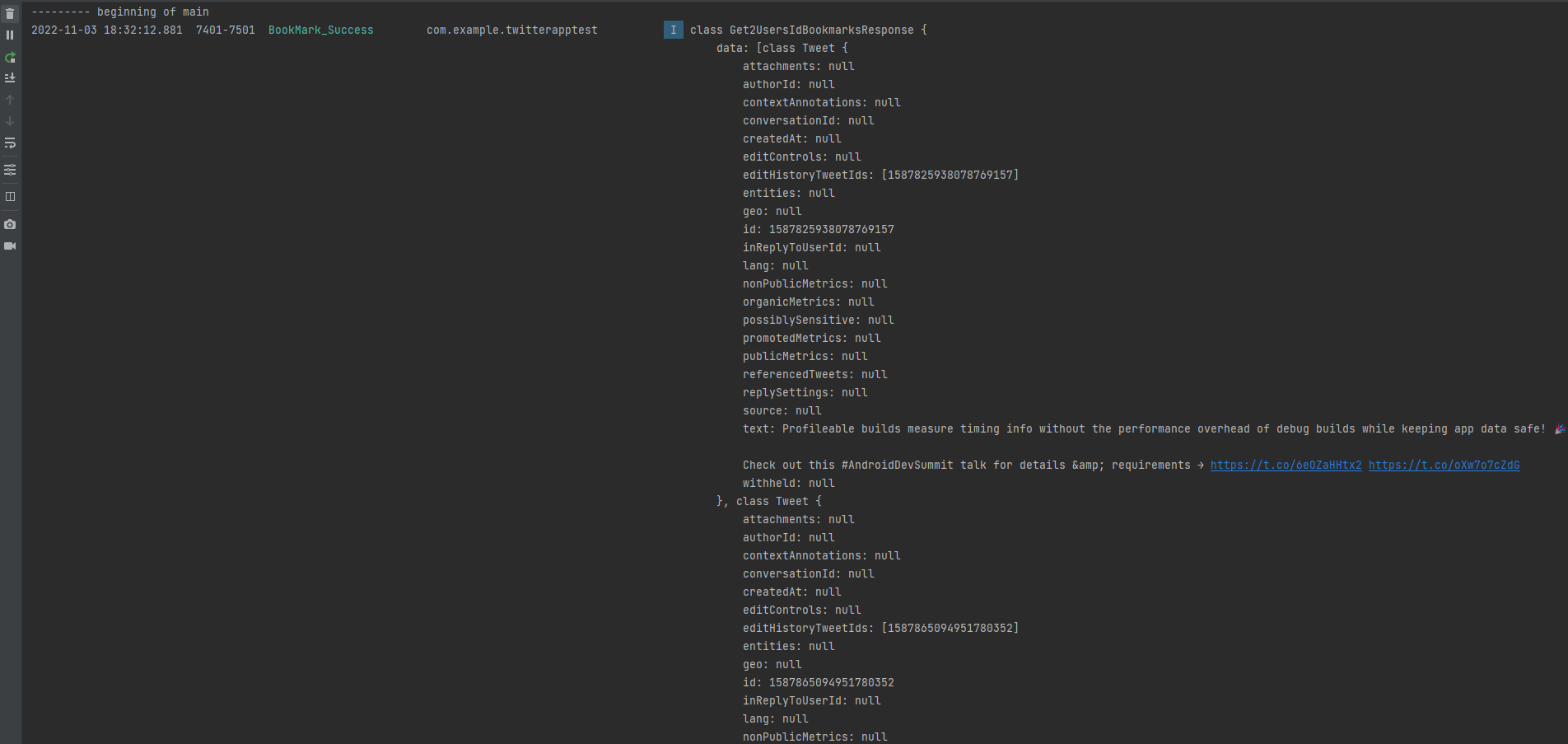Start a screen recording

coord(10,246)
